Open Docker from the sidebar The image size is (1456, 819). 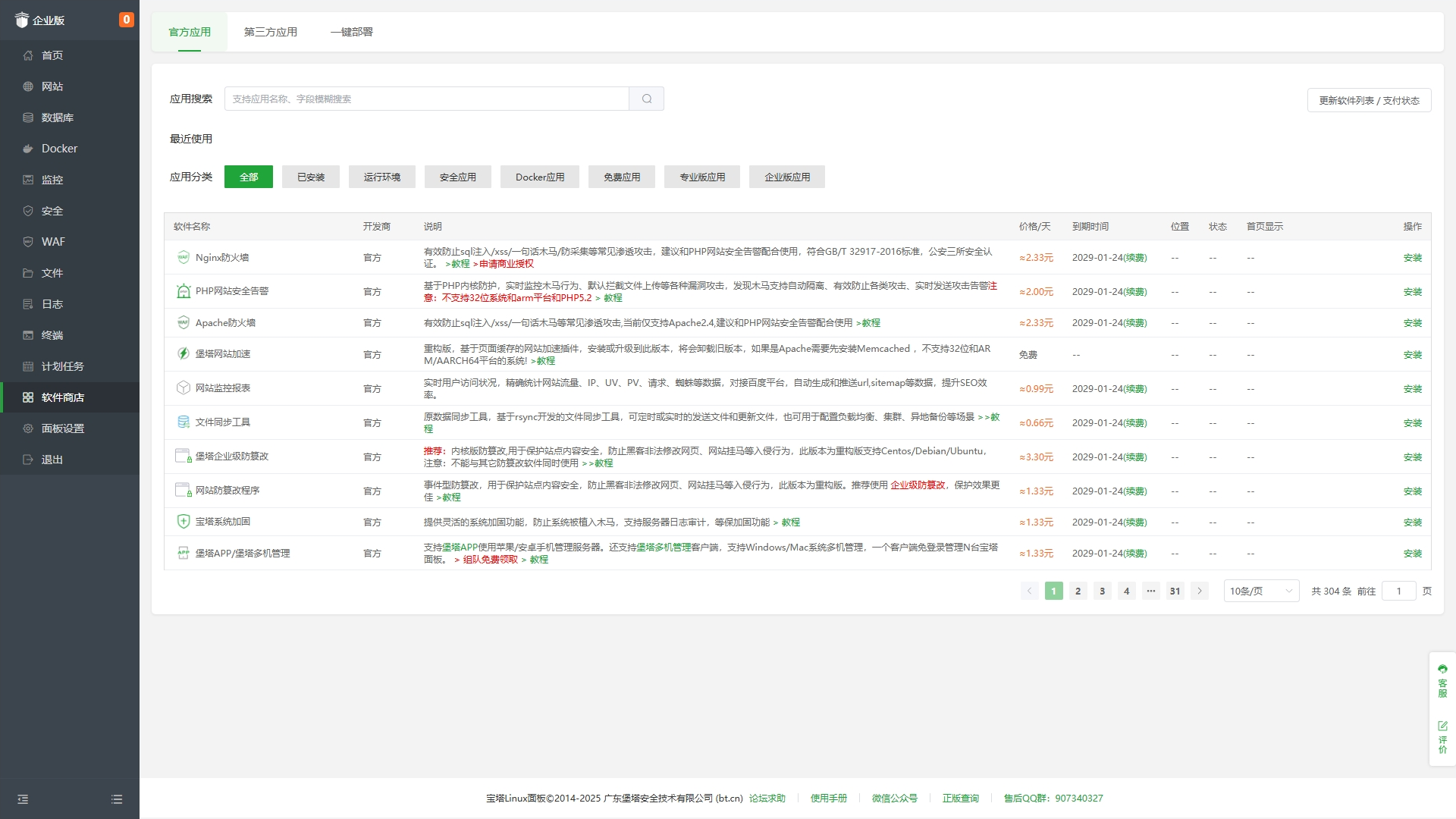pyautogui.click(x=59, y=149)
